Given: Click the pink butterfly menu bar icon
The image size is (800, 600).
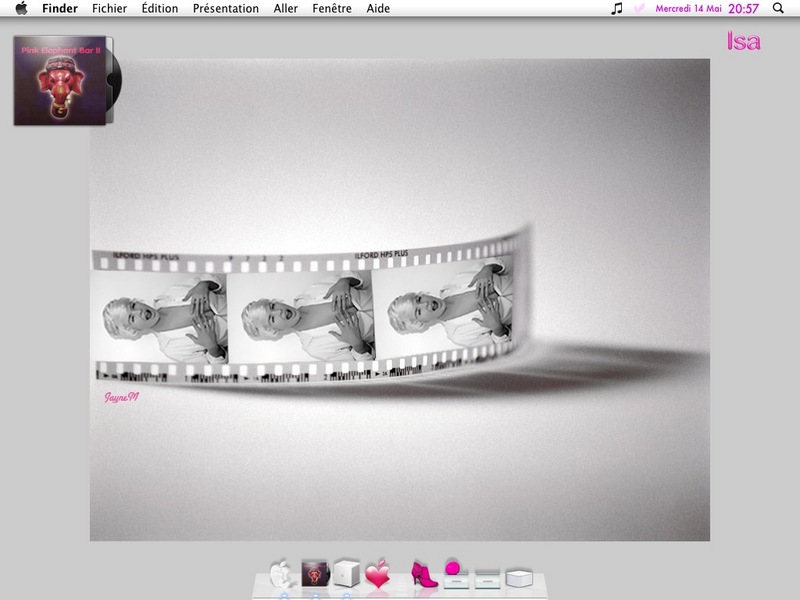Looking at the screenshot, I should point(639,8).
